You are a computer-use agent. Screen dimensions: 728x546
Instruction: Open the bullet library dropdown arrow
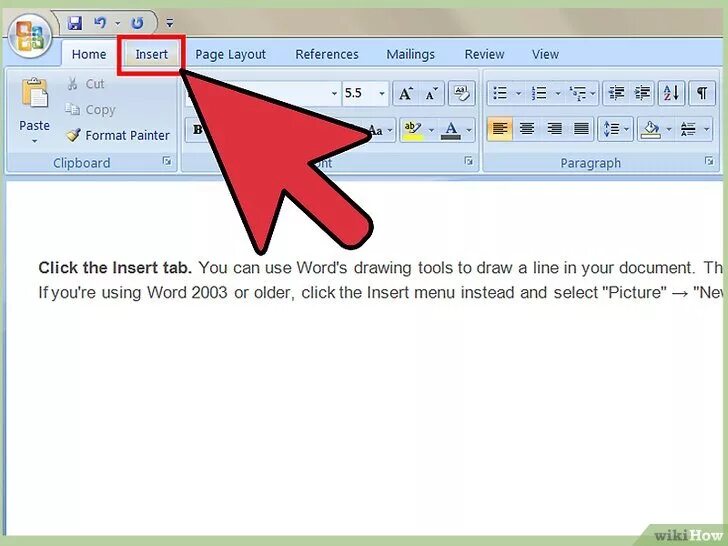pos(519,93)
